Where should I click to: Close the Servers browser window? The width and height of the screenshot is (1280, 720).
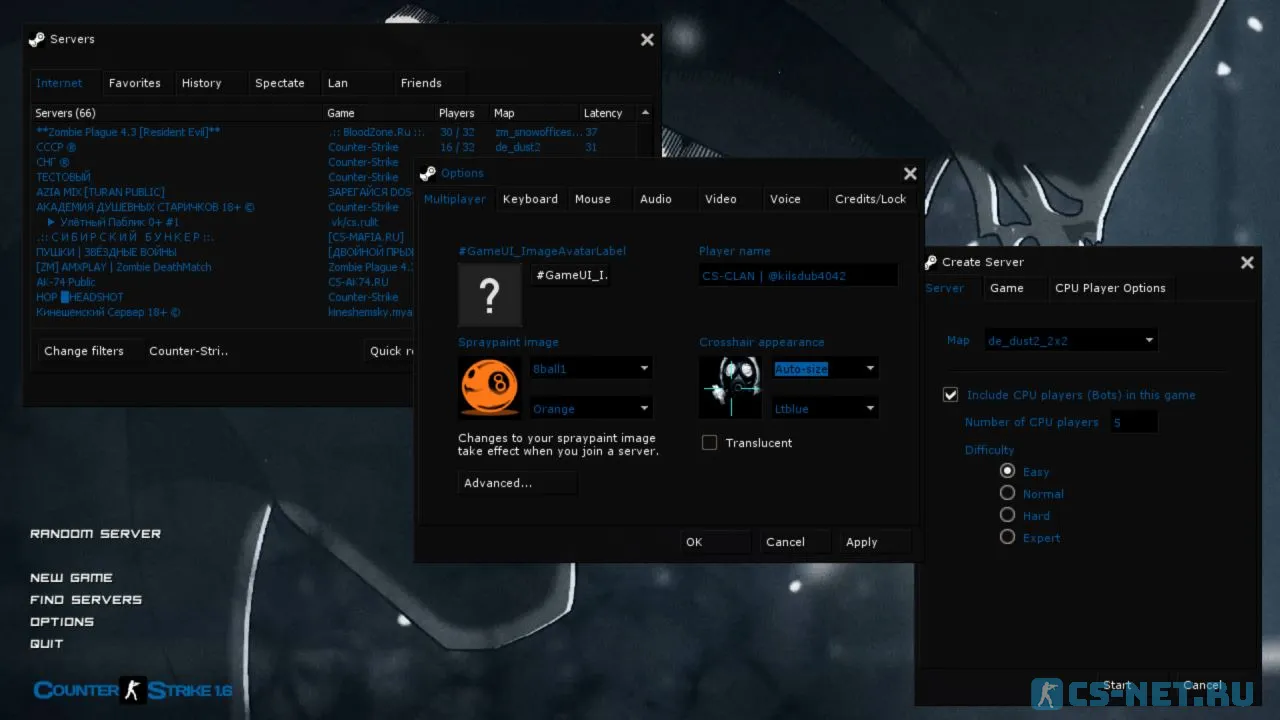[x=647, y=40]
